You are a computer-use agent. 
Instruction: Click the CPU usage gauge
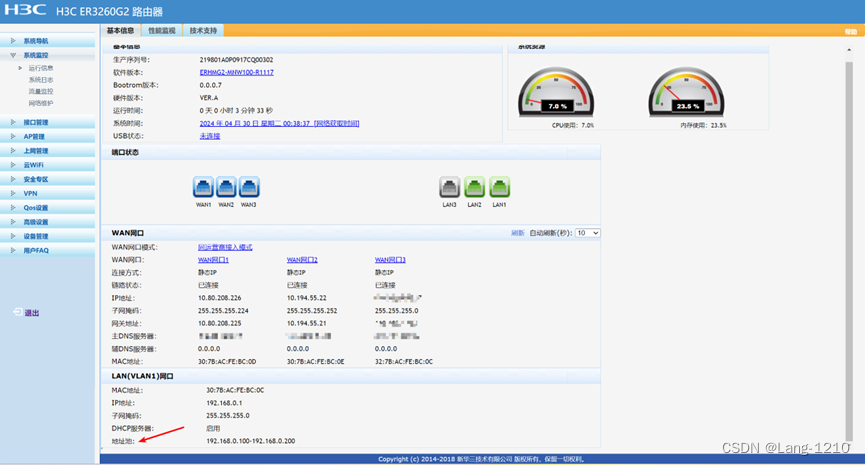click(x=556, y=92)
